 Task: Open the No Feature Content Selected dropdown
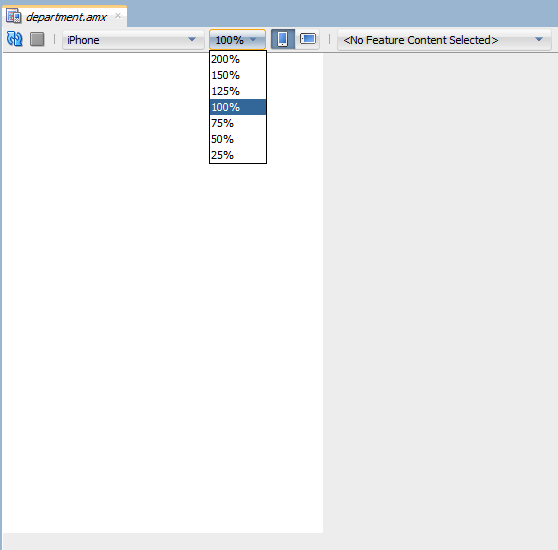point(444,40)
